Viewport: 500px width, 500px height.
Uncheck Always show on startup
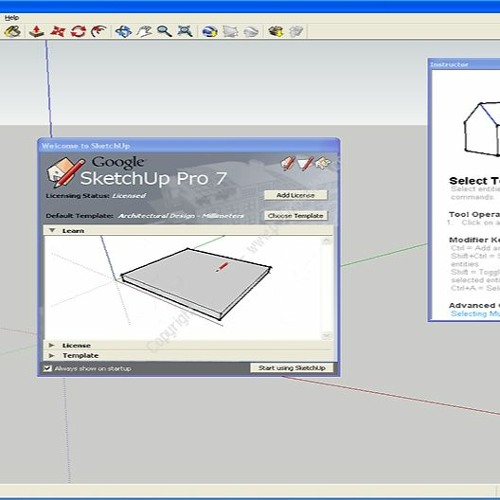pyautogui.click(x=48, y=368)
